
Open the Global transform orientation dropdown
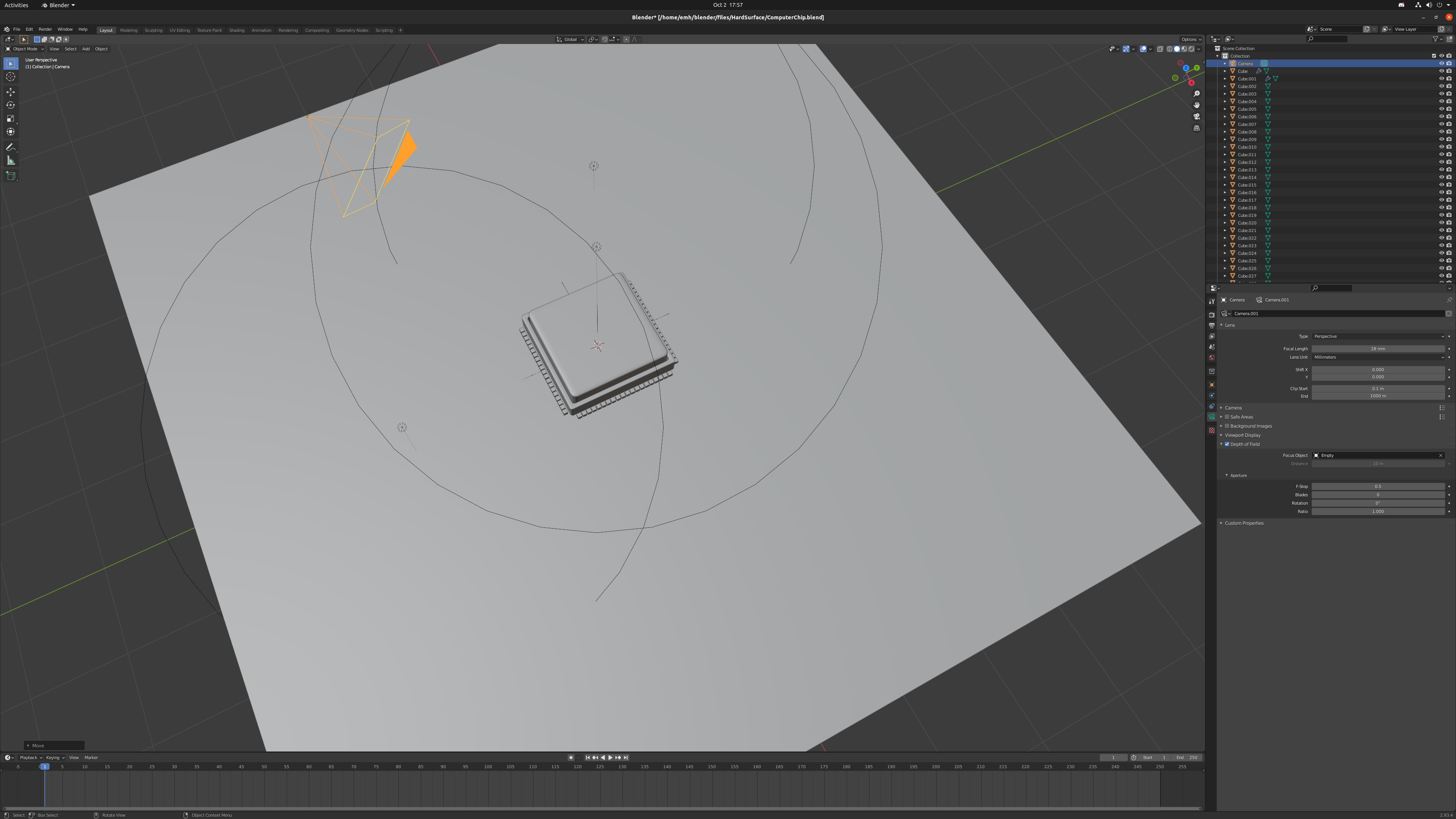coord(570,39)
